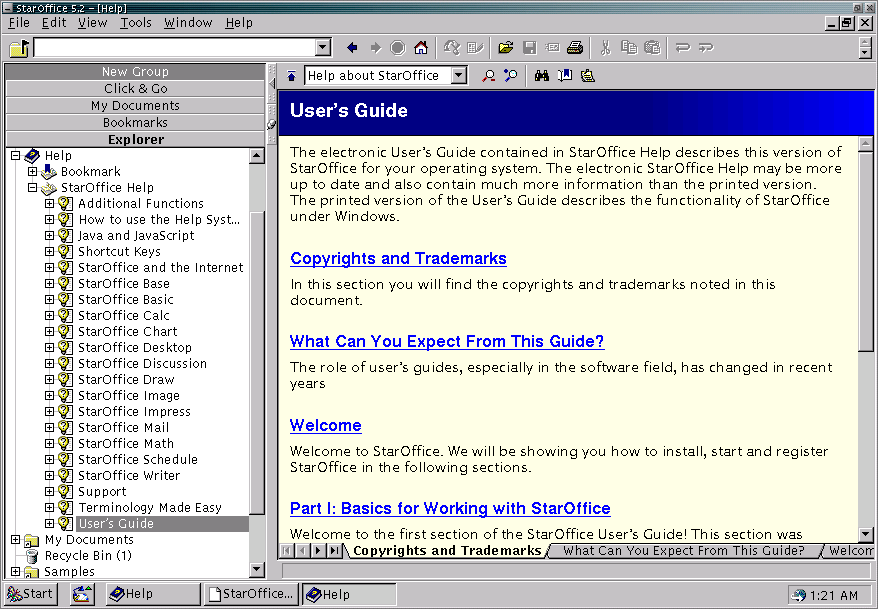878x609 pixels.
Task: Click the Stop loading circle icon
Action: click(398, 47)
